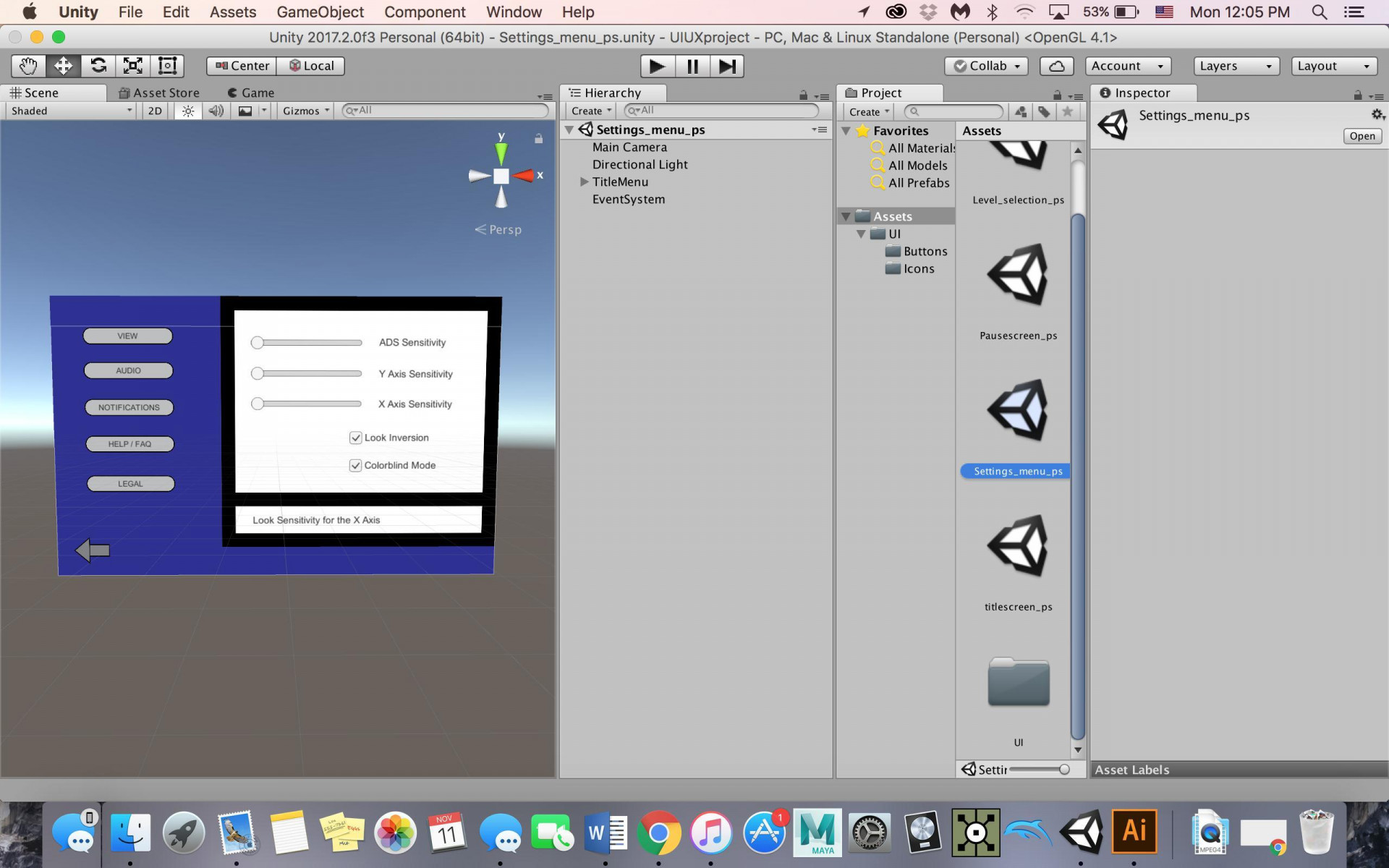Open the Shaded draw mode dropdown
The width and height of the screenshot is (1389, 868).
coord(70,111)
